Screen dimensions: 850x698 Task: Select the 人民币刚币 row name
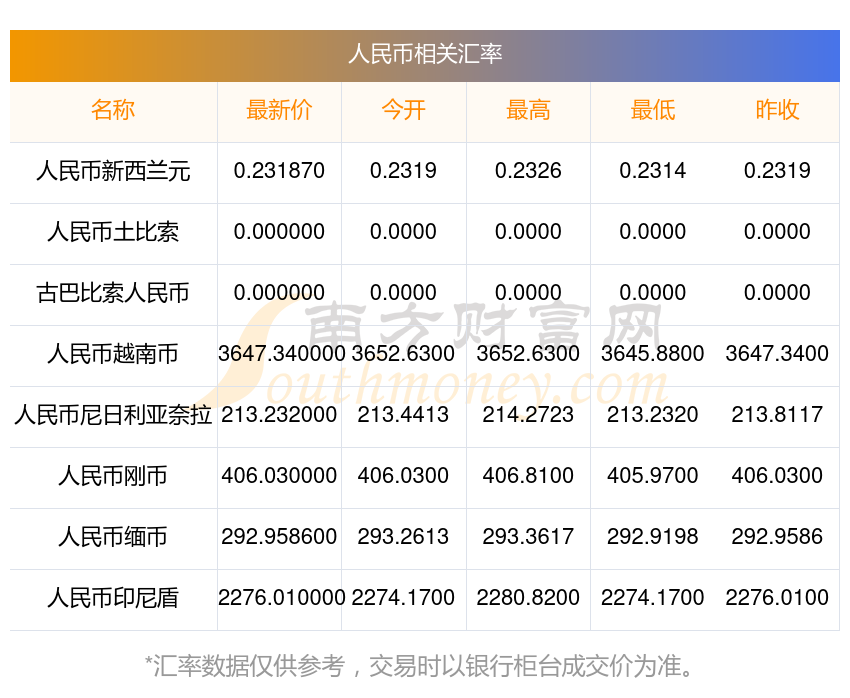[x=113, y=476]
